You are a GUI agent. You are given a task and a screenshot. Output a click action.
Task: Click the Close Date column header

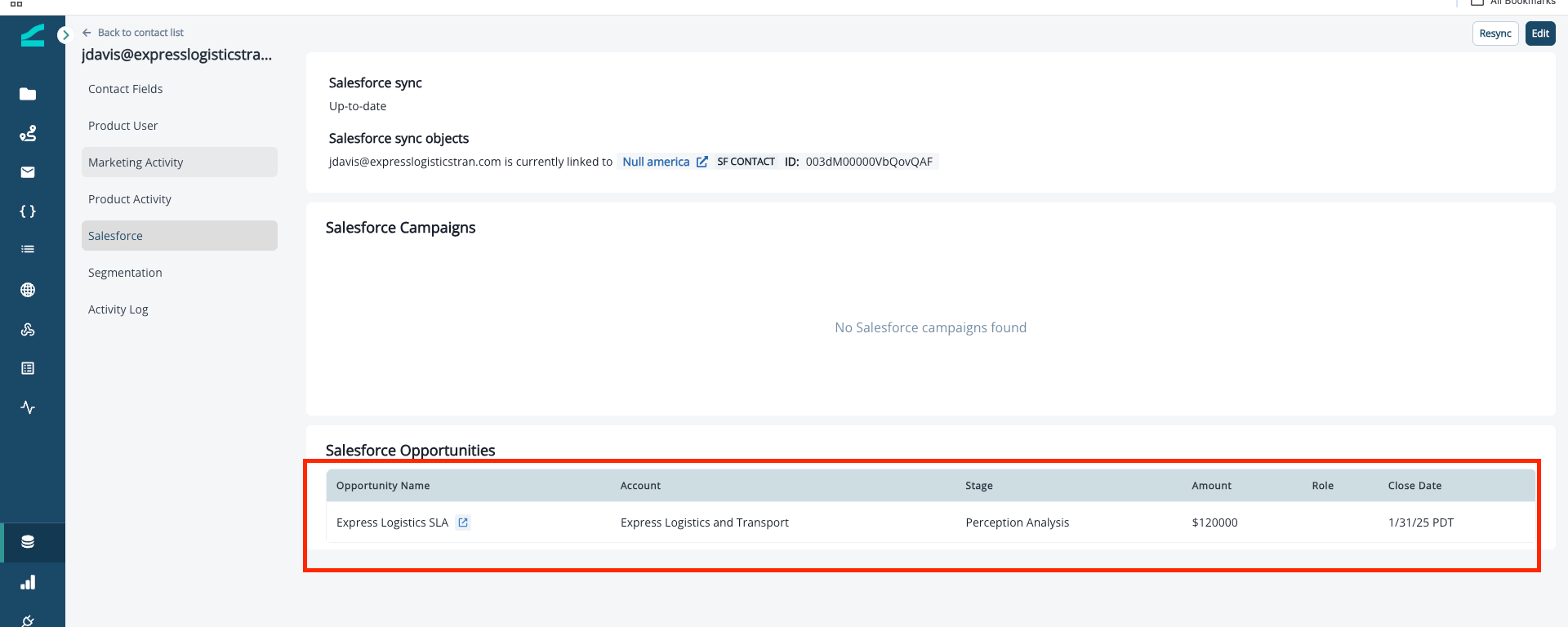(1414, 486)
